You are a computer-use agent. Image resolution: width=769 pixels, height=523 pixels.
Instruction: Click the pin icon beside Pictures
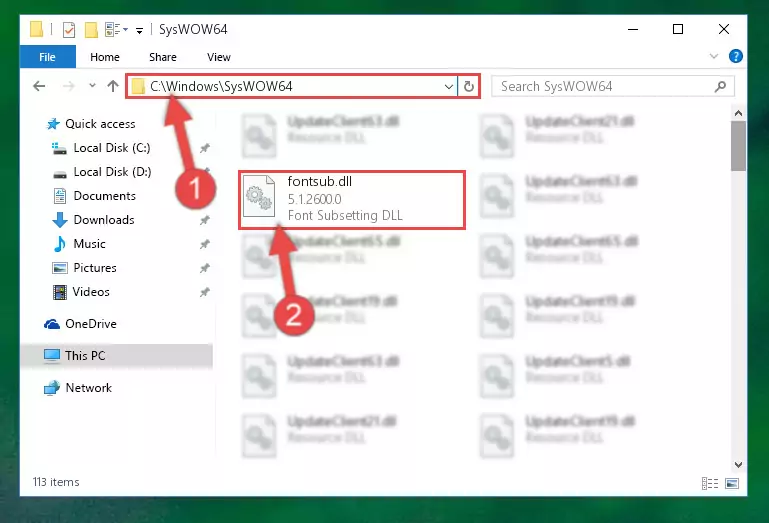tap(205, 268)
